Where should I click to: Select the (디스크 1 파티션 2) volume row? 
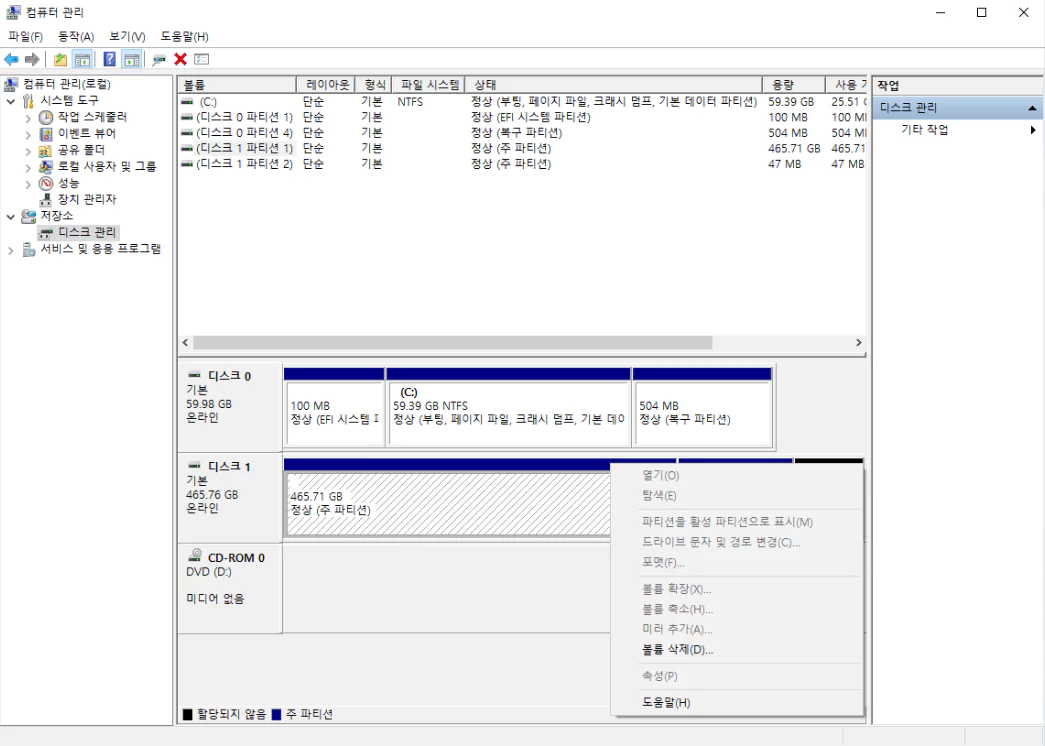coord(522,164)
